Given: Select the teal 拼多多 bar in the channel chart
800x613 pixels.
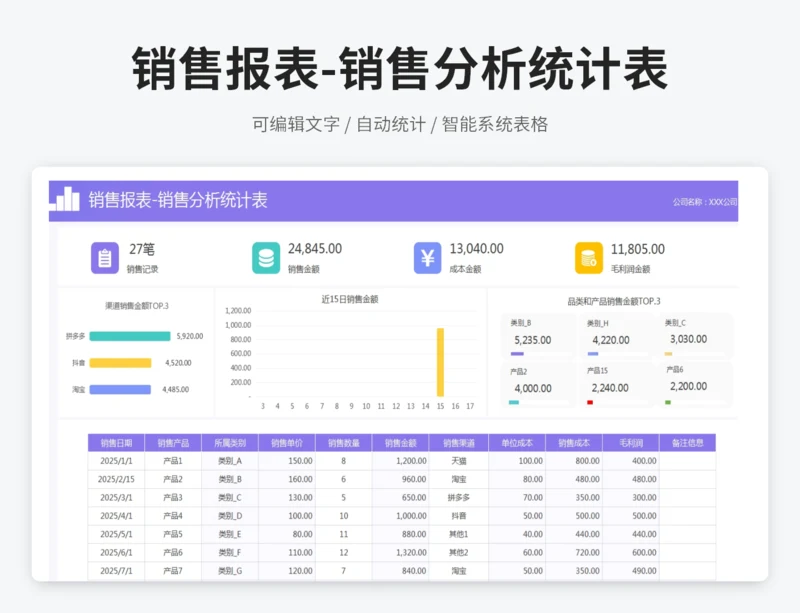Looking at the screenshot, I should click(x=130, y=336).
